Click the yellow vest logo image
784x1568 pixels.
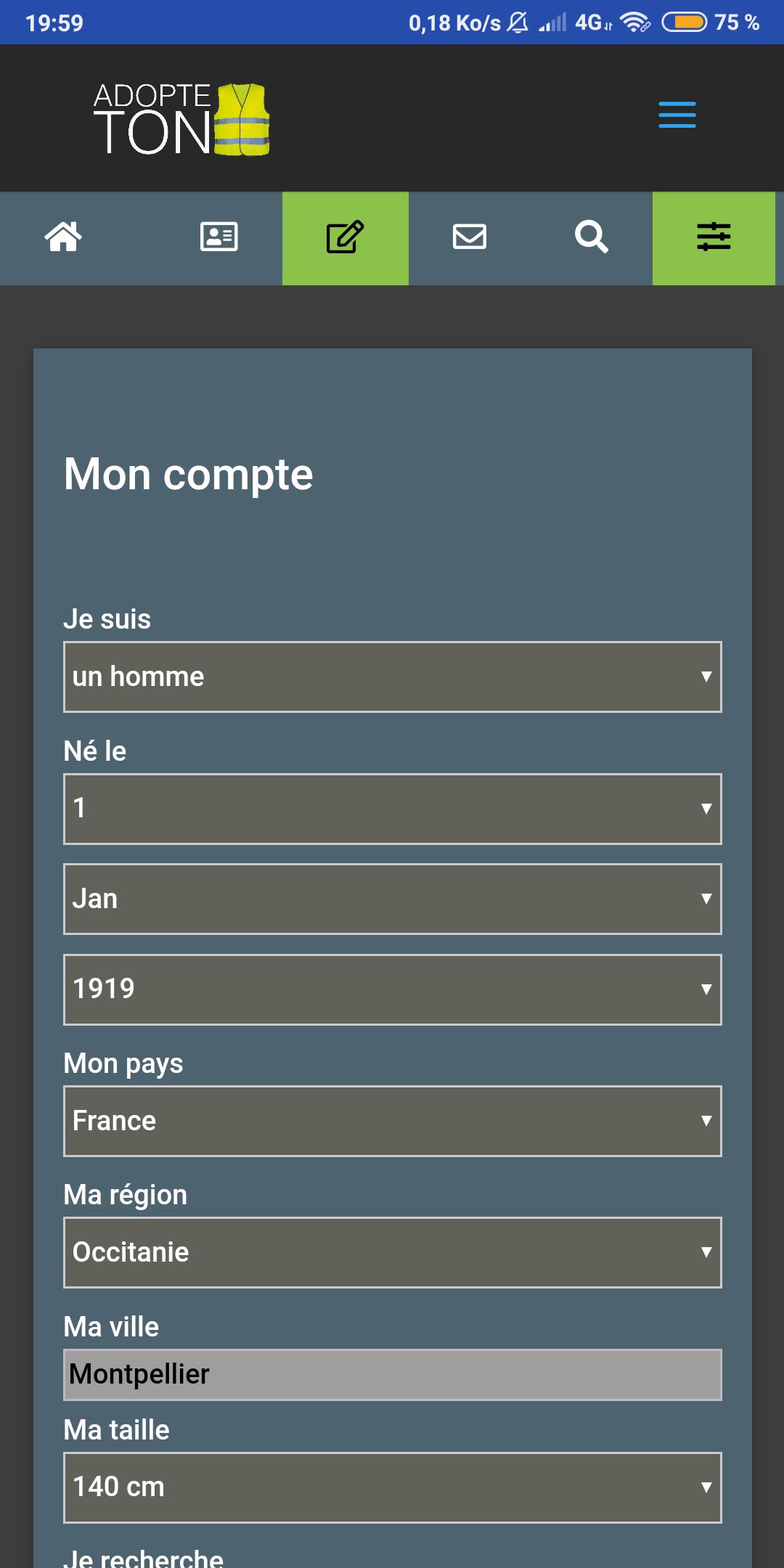241,120
